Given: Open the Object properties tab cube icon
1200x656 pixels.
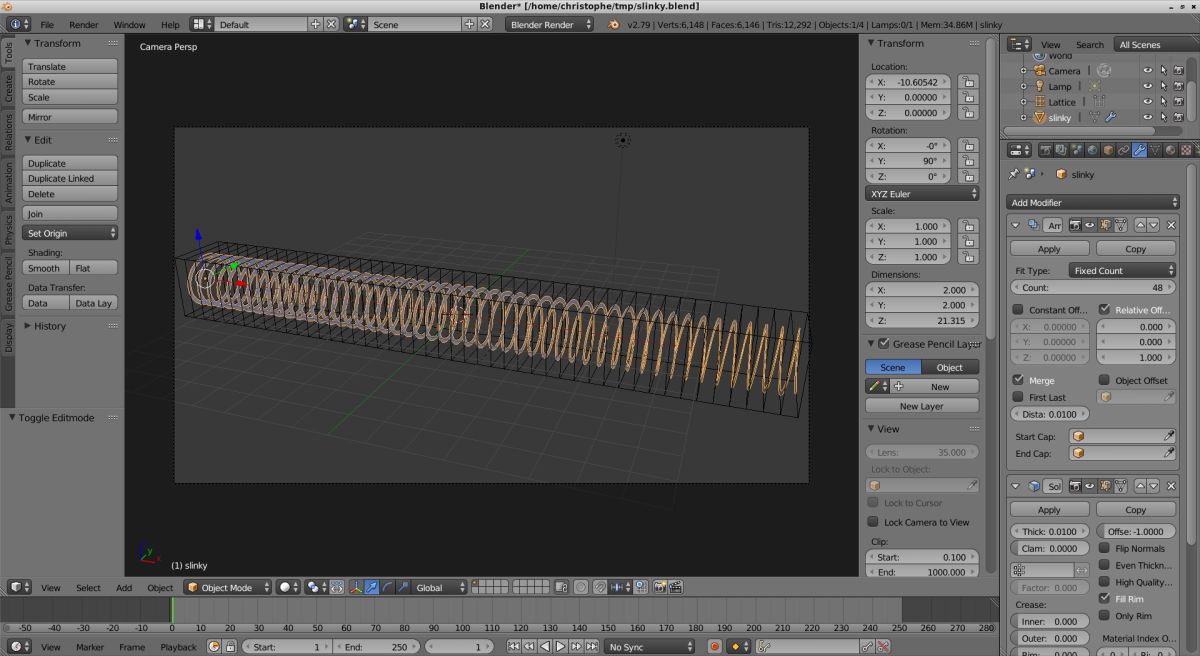Looking at the screenshot, I should (x=1108, y=150).
